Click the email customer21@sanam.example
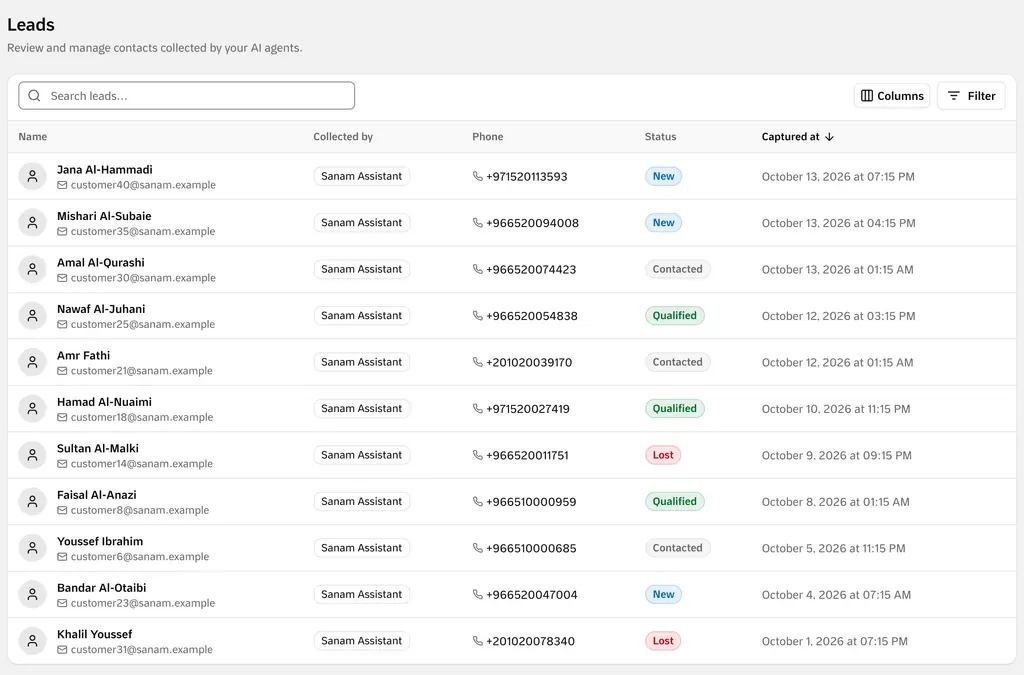Viewport: 1024px width, 675px height. coord(142,371)
